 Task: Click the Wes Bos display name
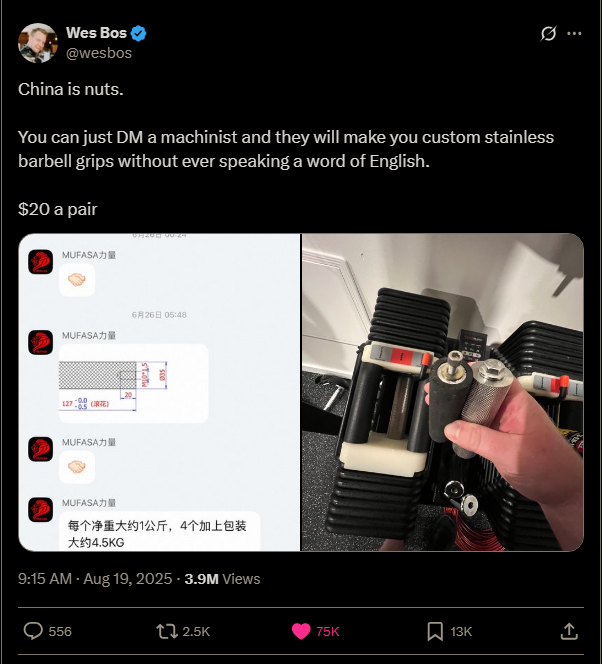pyautogui.click(x=97, y=33)
